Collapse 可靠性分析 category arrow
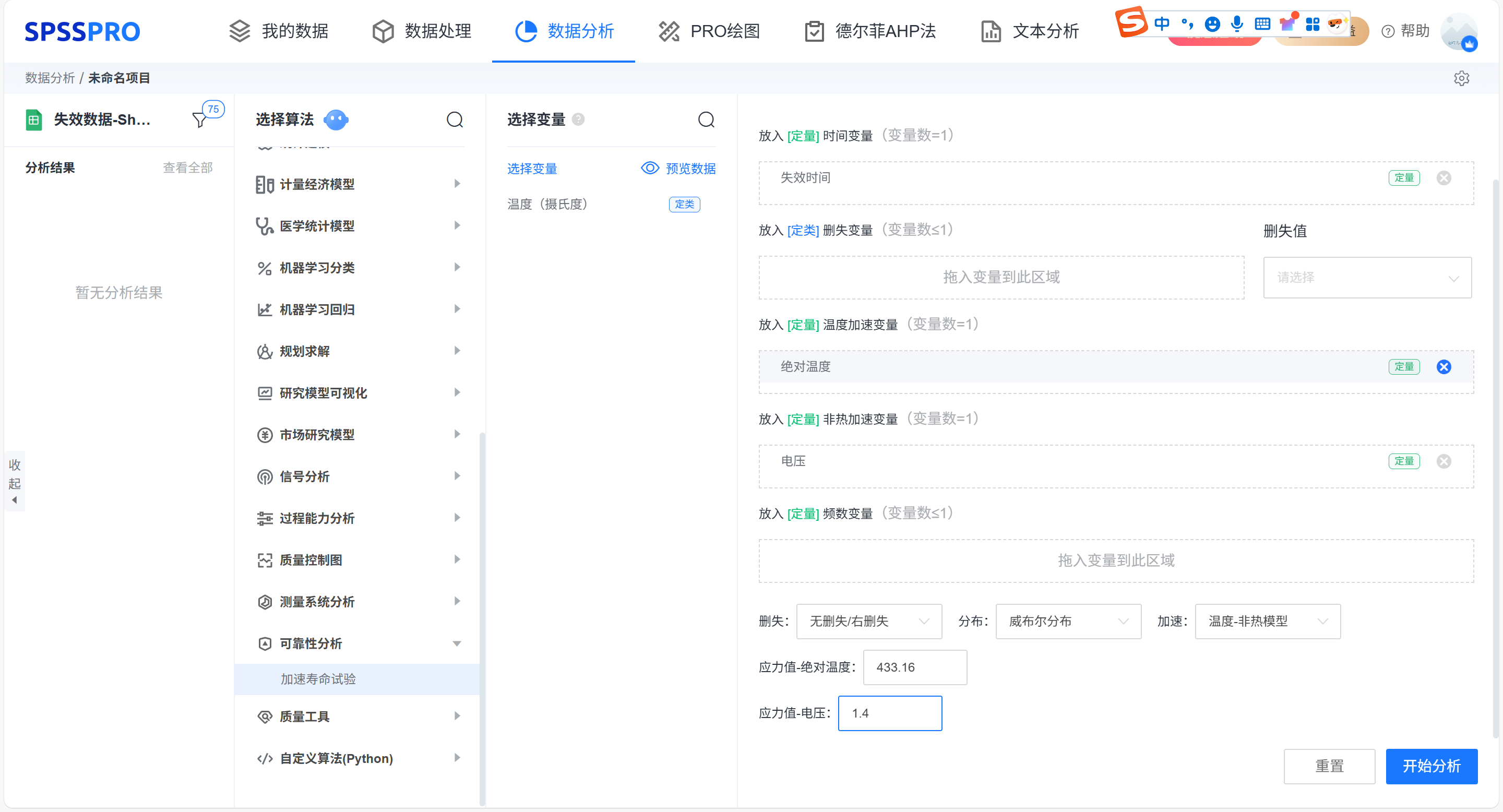Viewport: 1503px width, 812px height. pos(457,643)
